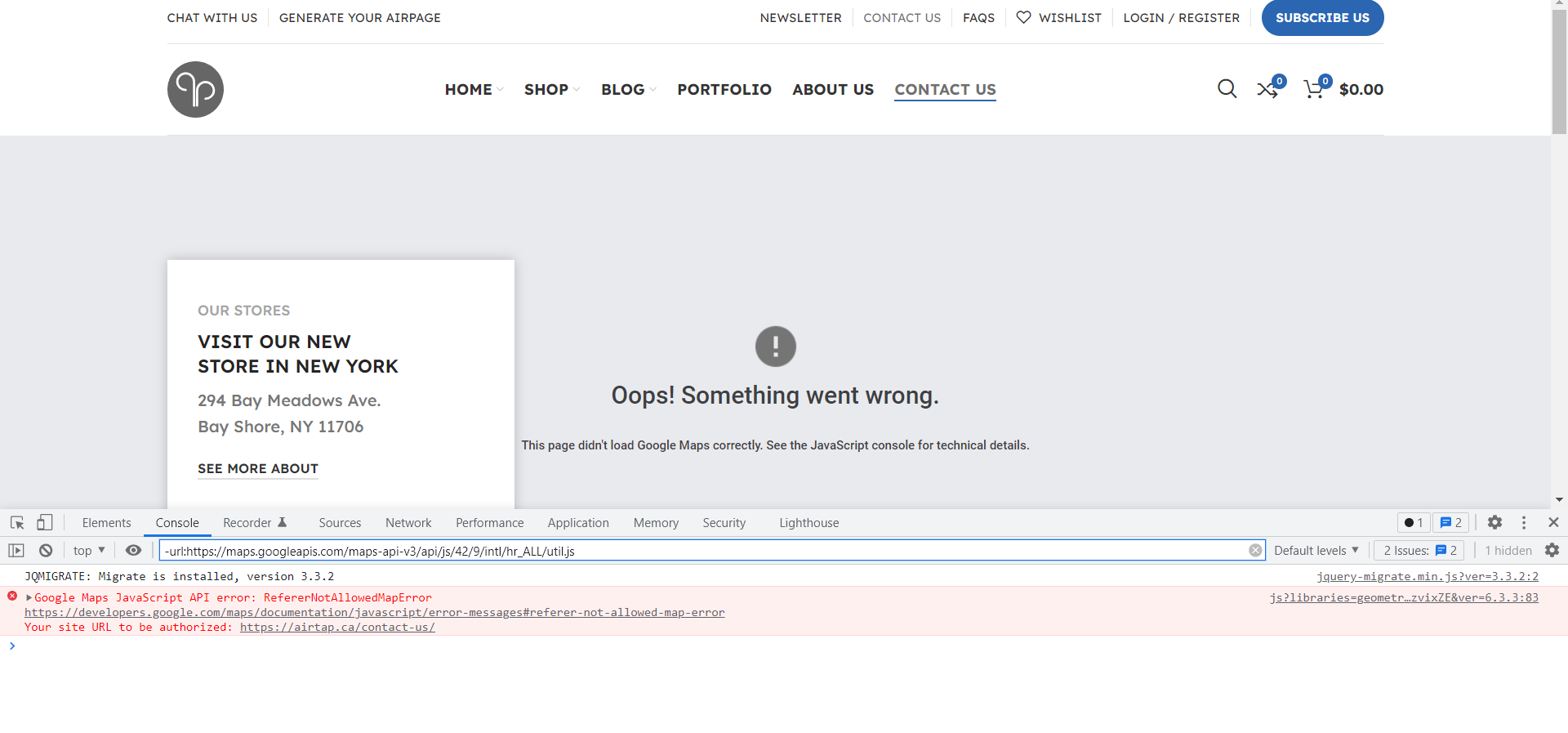Open the JavaScript context 'top' dropdown
Screen dimensions: 1568x733
(x=89, y=551)
